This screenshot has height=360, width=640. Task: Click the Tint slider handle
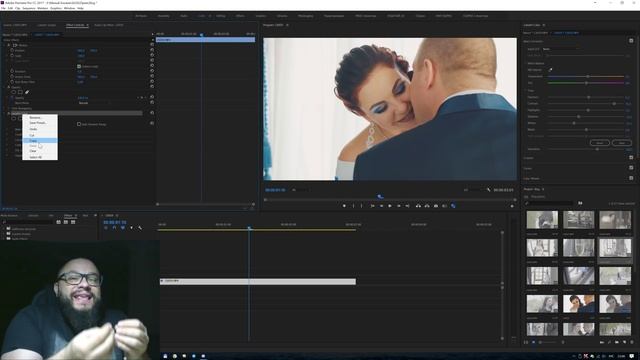(x=586, y=83)
